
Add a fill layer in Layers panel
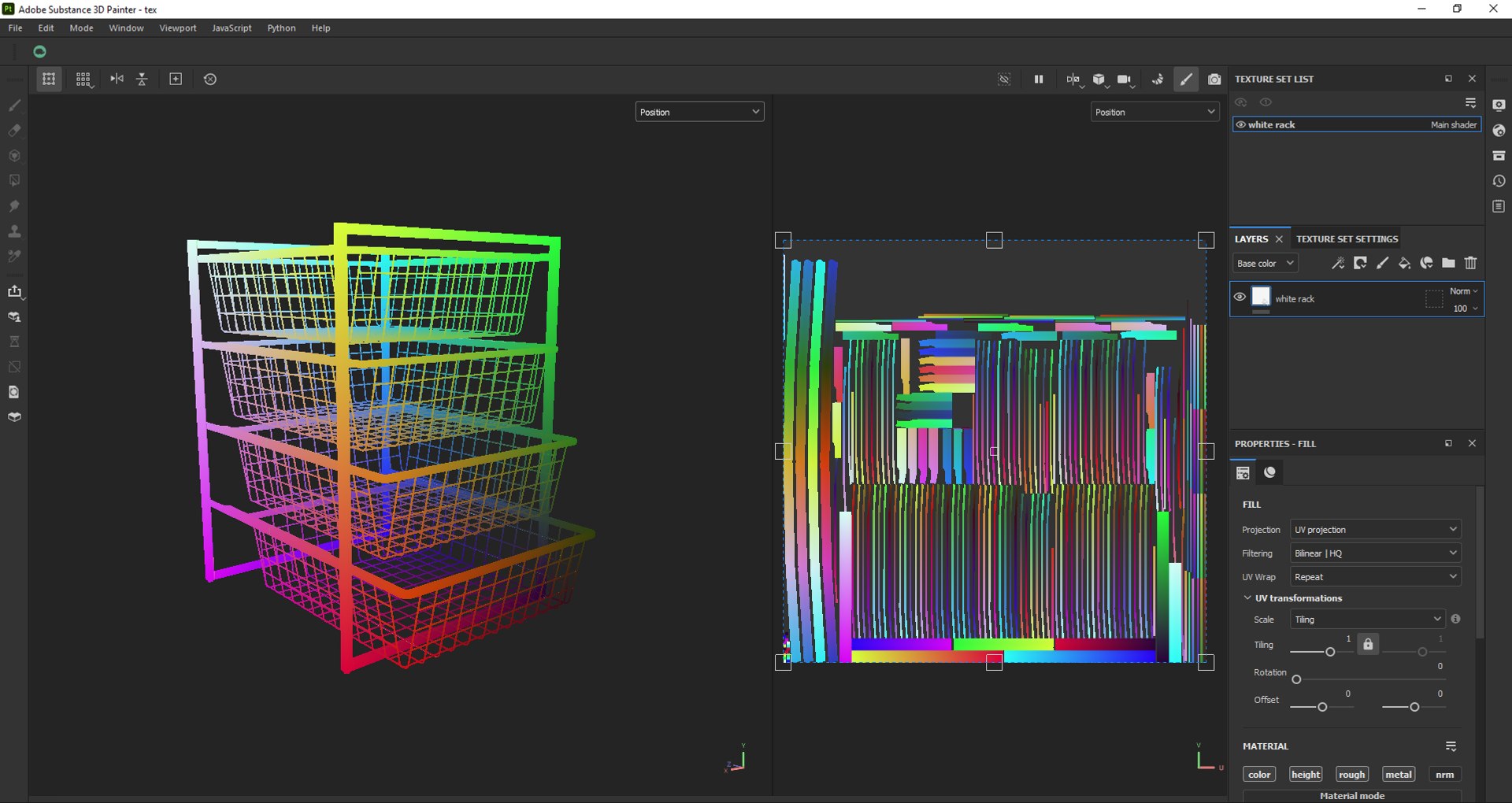(x=1404, y=263)
